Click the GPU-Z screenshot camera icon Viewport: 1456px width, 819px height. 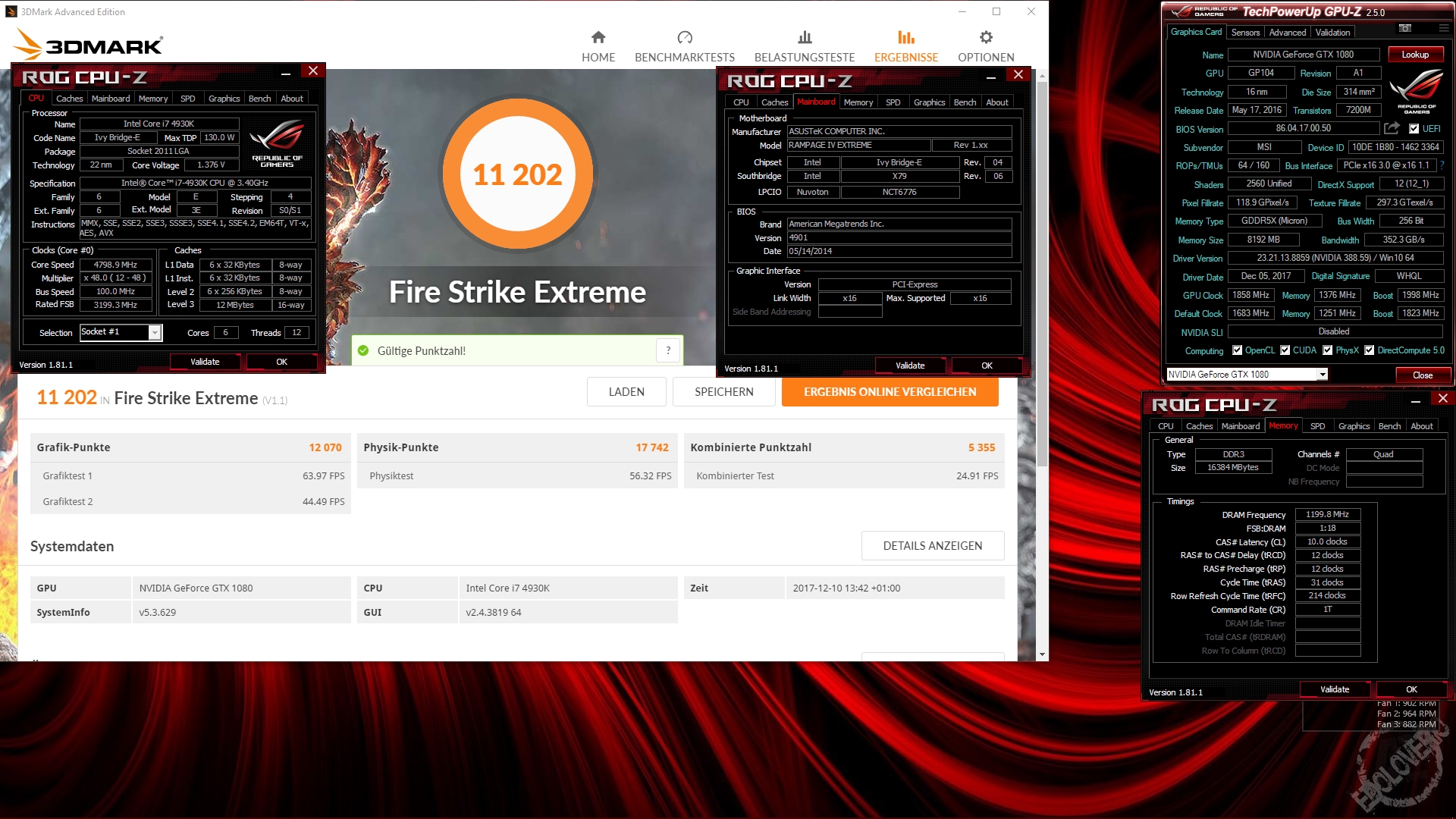[x=1405, y=28]
